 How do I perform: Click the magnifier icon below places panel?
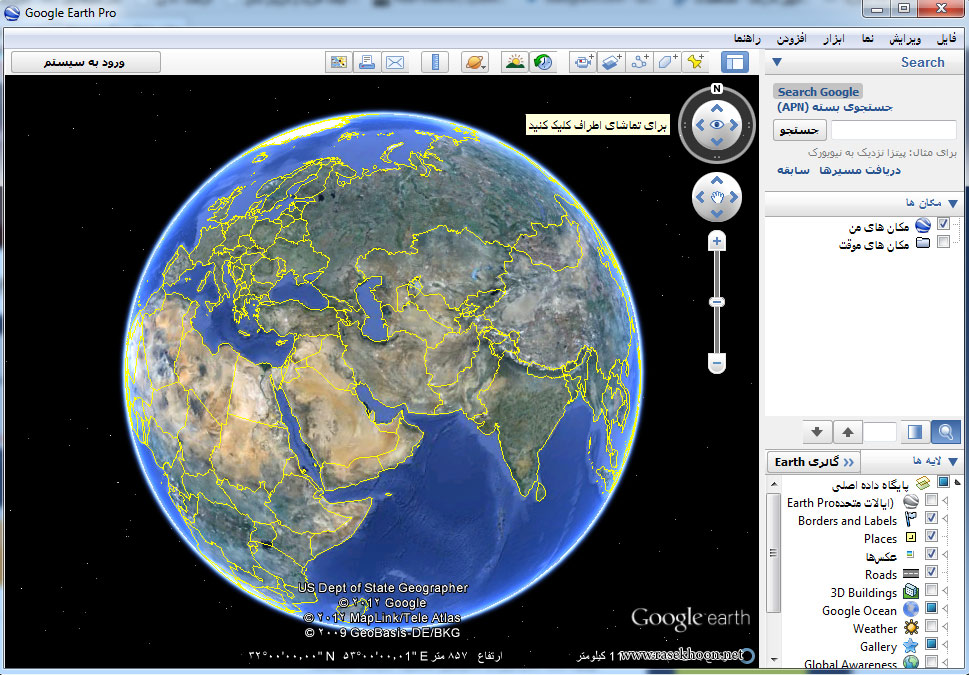pyautogui.click(x=946, y=432)
